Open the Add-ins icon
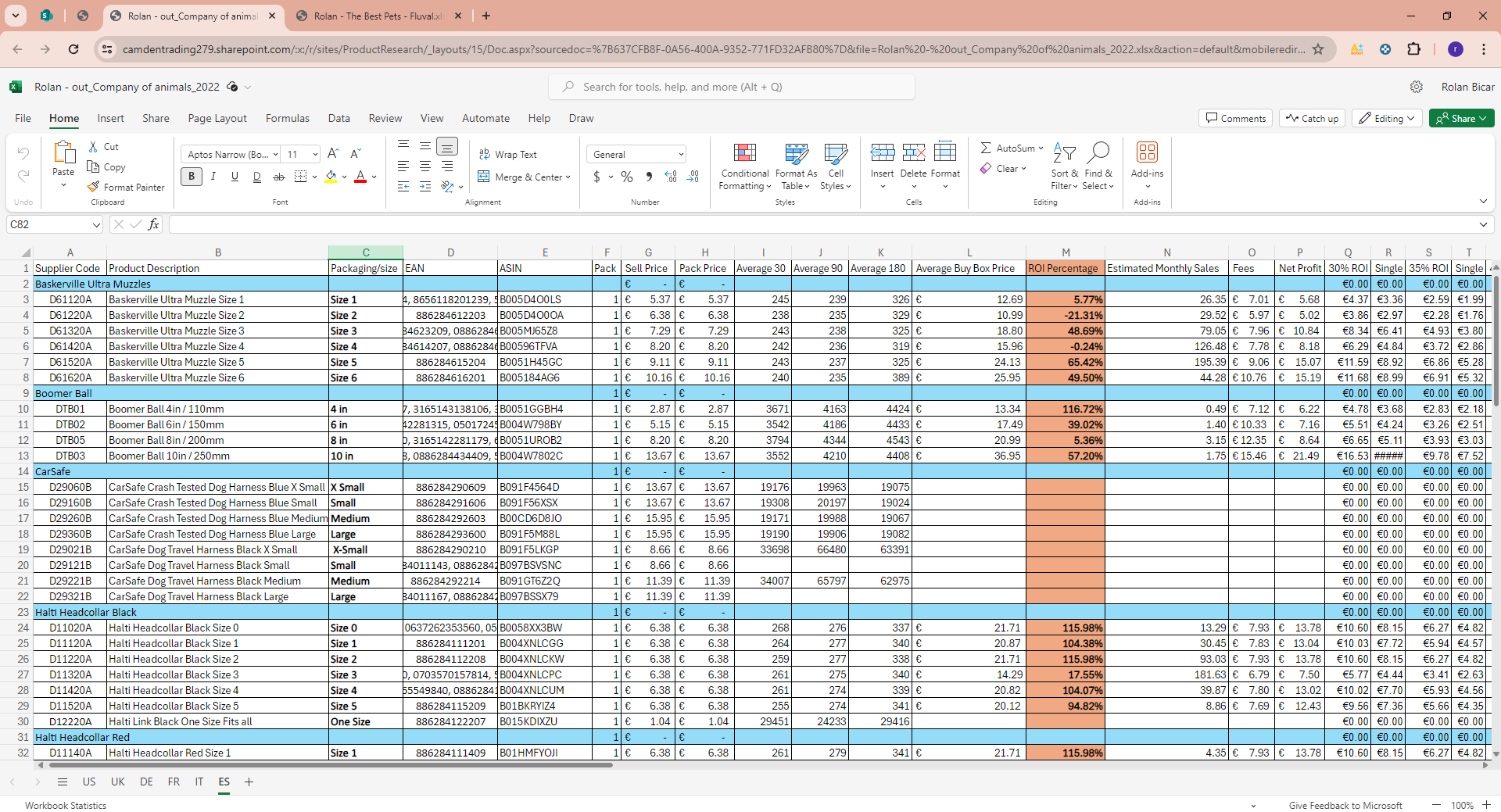Screen dimensions: 1501x812 (1147, 152)
